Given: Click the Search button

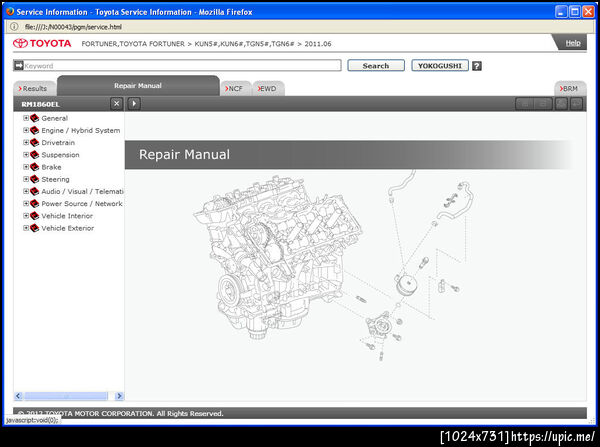Looking at the screenshot, I should (376, 65).
